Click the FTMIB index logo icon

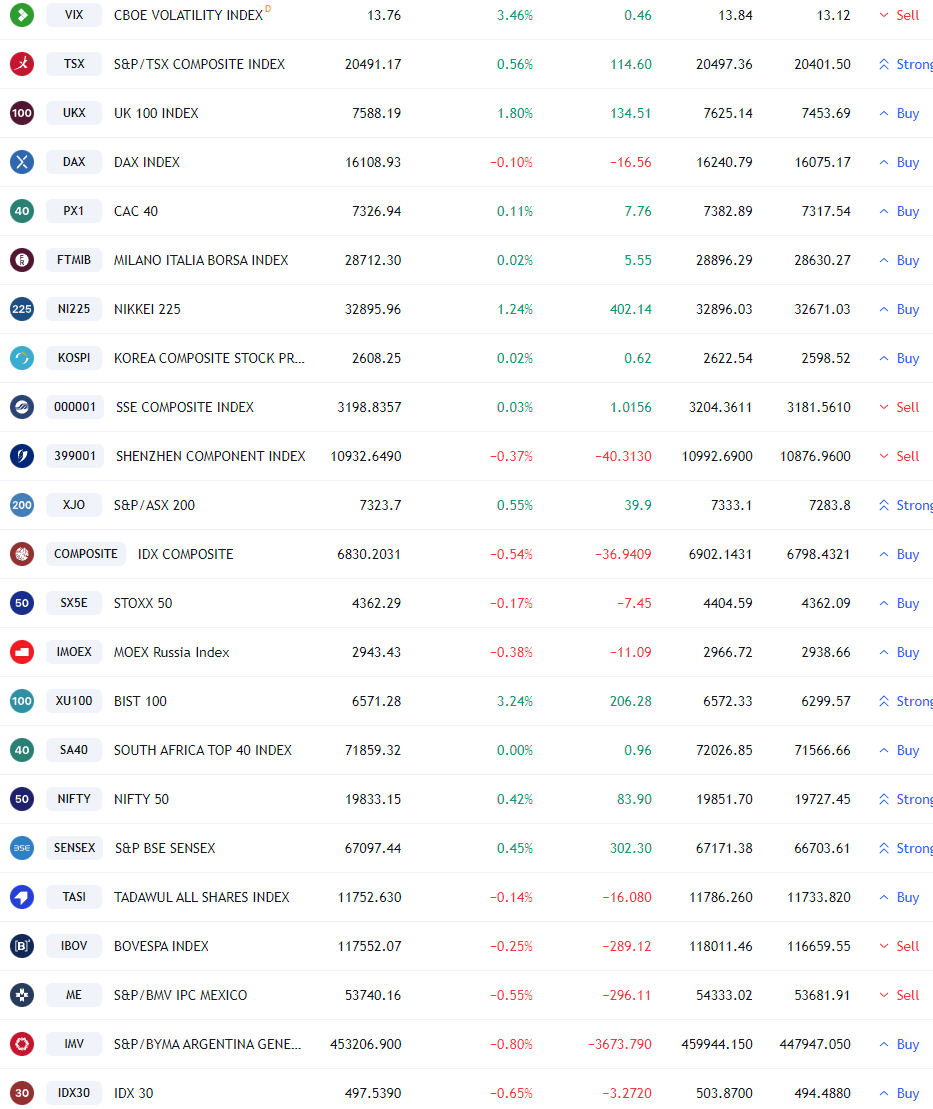pos(22,260)
